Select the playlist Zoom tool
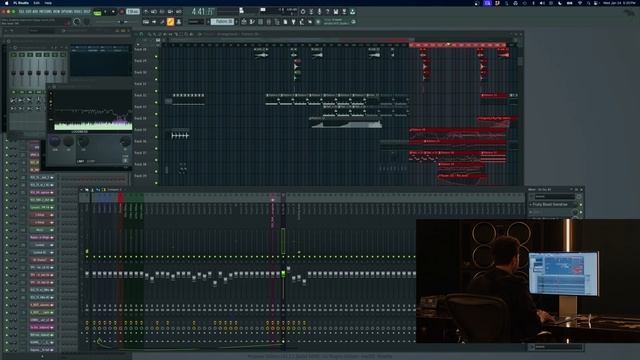The width and height of the screenshot is (640, 360). pos(186,34)
